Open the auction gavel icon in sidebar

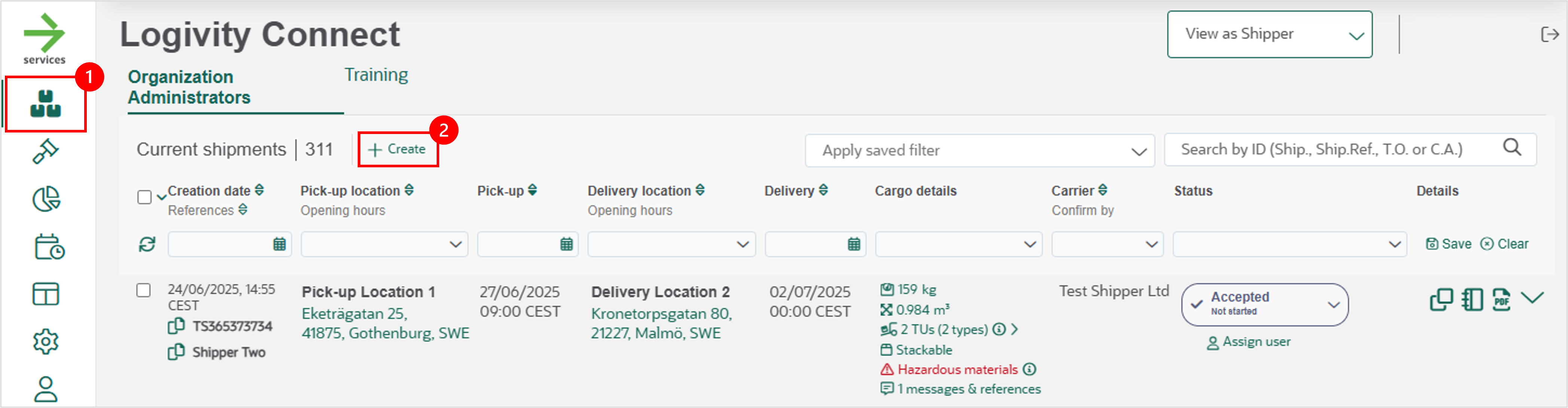(x=46, y=152)
